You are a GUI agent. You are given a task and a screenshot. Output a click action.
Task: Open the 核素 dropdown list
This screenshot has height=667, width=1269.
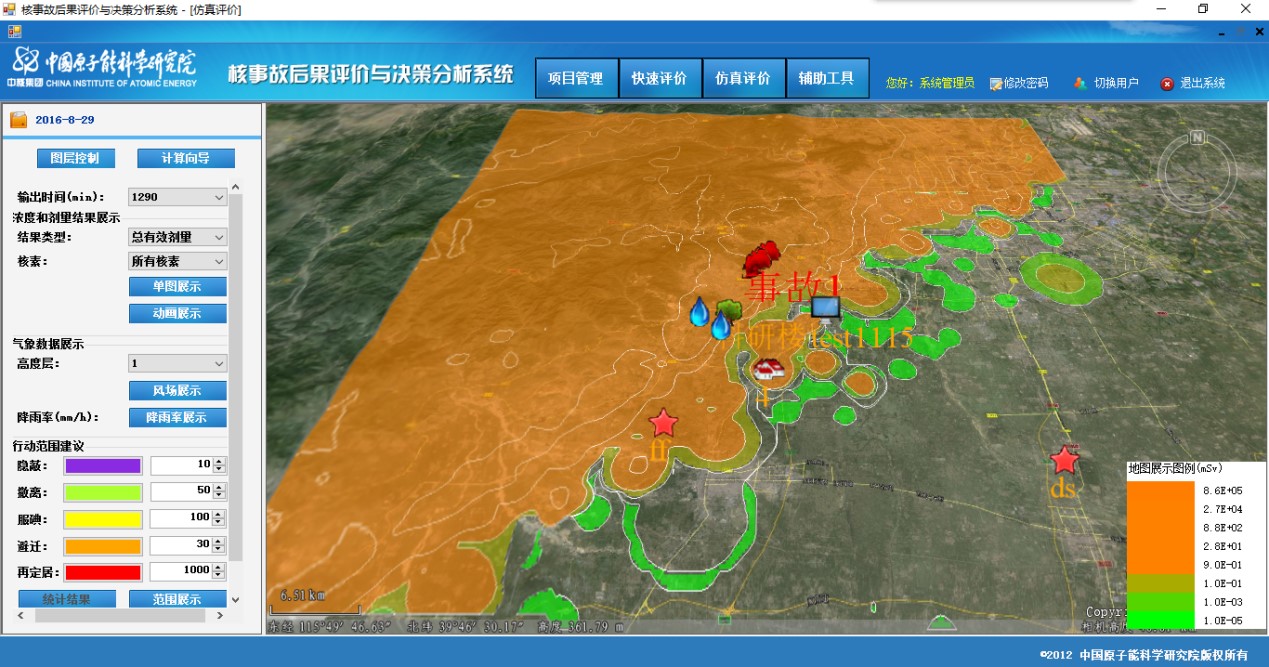[x=177, y=261]
